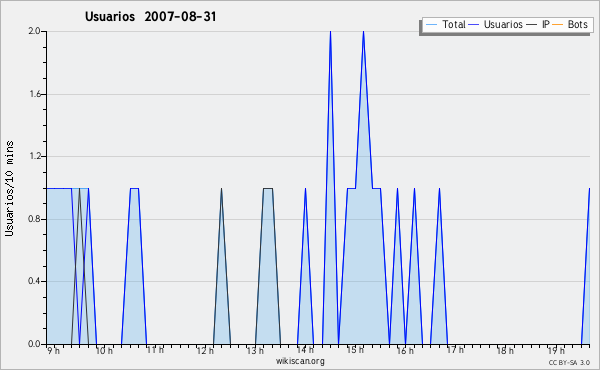Click the '1.6' y-axis value
This screenshot has height=370, width=600.
coord(34,94)
